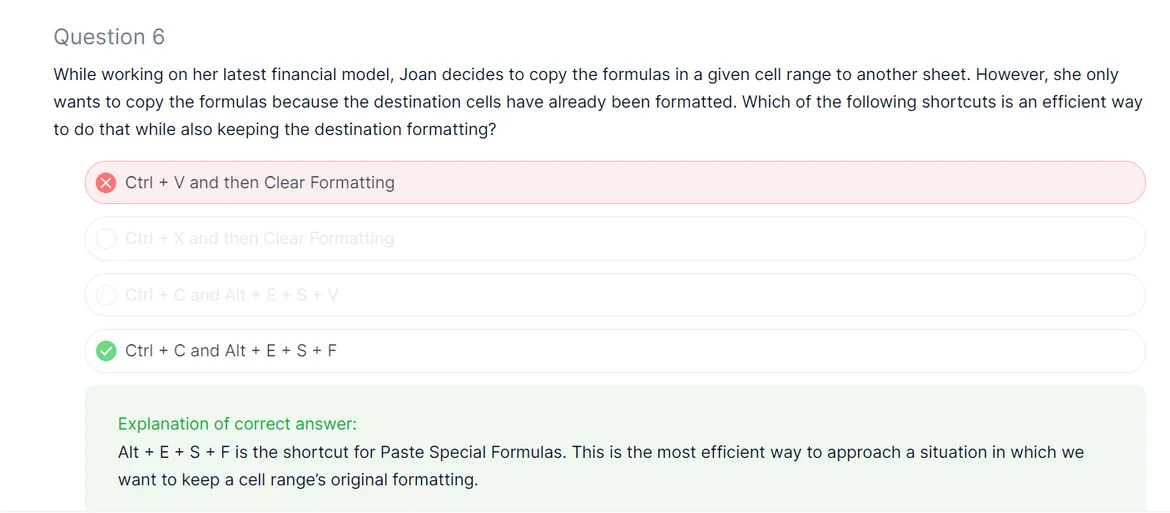The width and height of the screenshot is (1170, 513).
Task: Click the 'Question 6' heading
Action: click(109, 37)
